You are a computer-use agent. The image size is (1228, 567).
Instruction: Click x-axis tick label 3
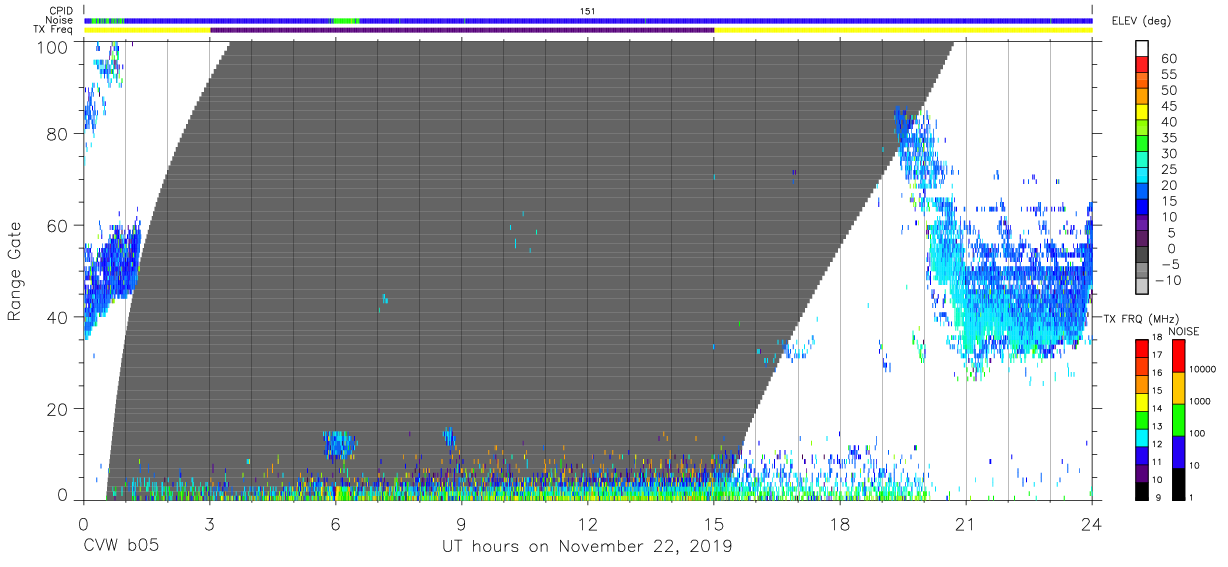(210, 524)
